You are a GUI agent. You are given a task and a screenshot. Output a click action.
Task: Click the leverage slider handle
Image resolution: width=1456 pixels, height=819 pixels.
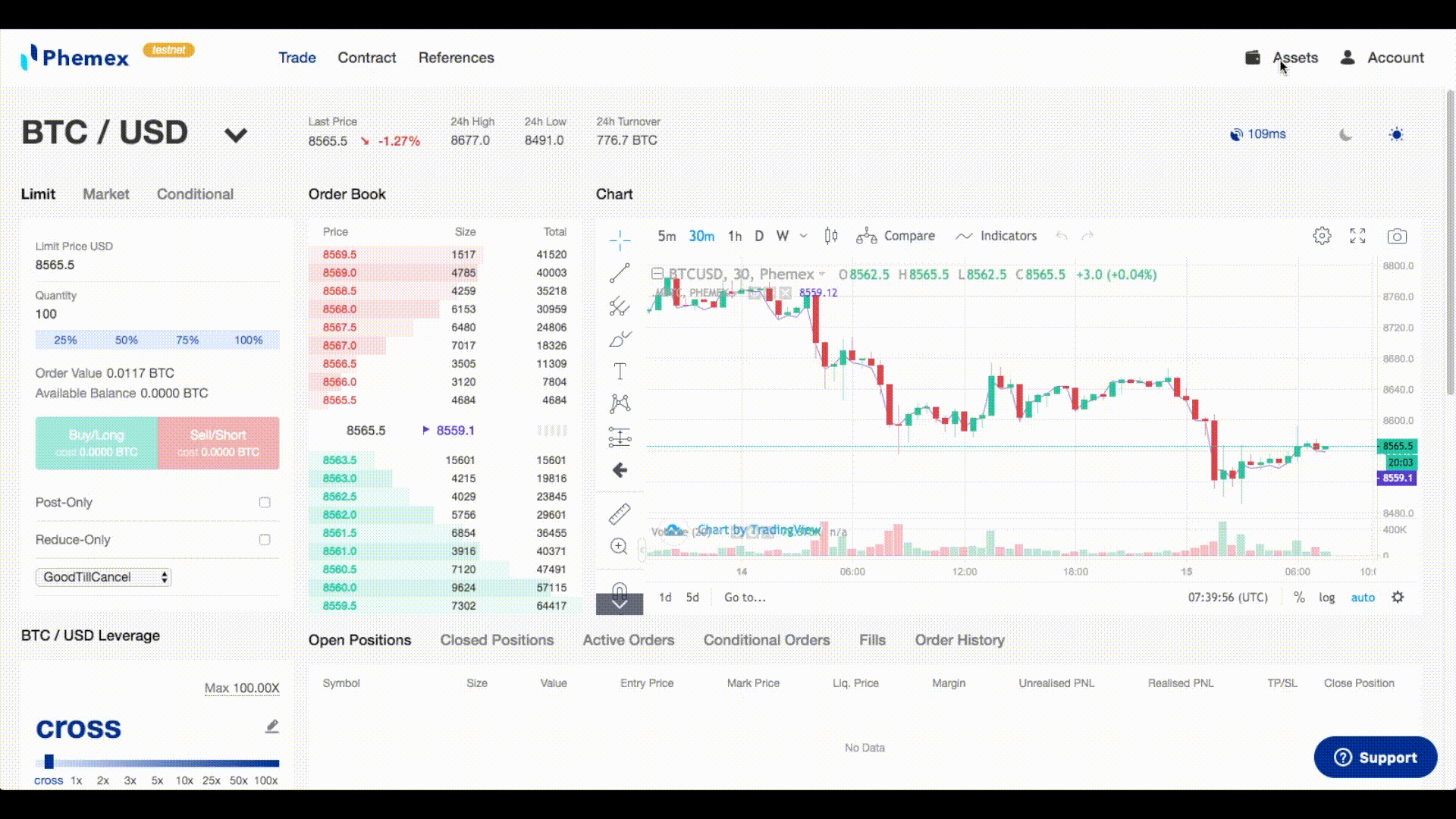point(49,761)
